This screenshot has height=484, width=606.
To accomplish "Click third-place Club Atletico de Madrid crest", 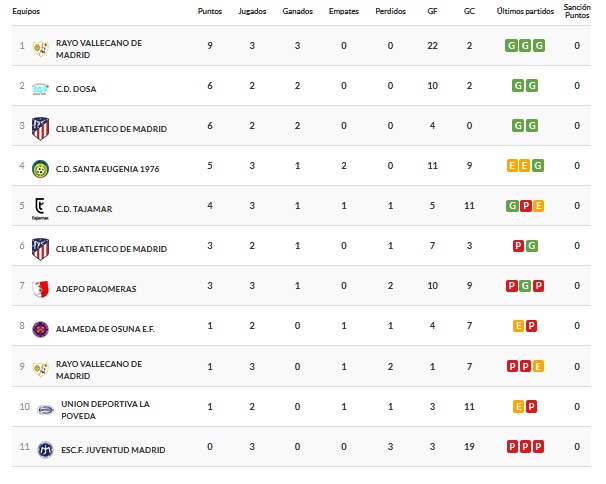I will pos(41,129).
